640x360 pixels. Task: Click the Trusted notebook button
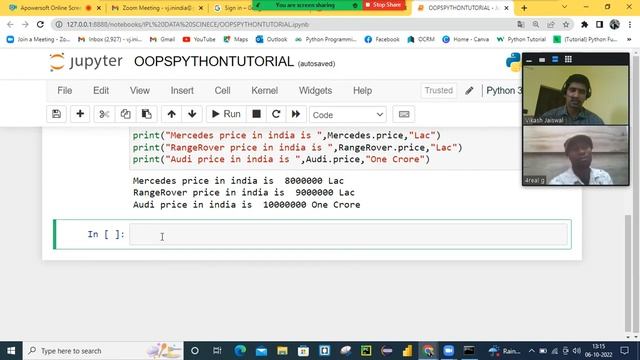[x=438, y=91]
